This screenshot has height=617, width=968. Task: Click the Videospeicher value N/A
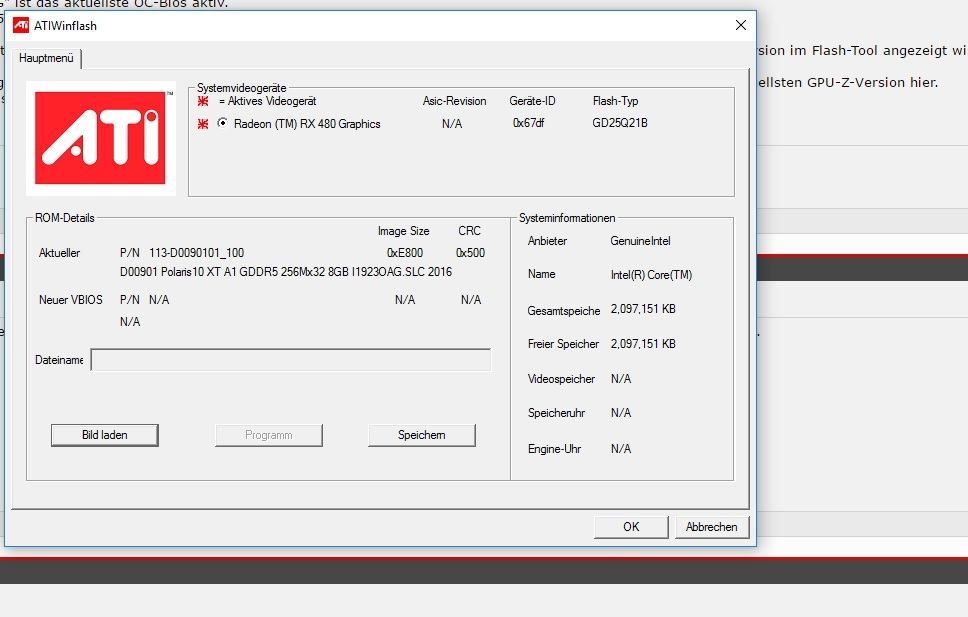[621, 379]
